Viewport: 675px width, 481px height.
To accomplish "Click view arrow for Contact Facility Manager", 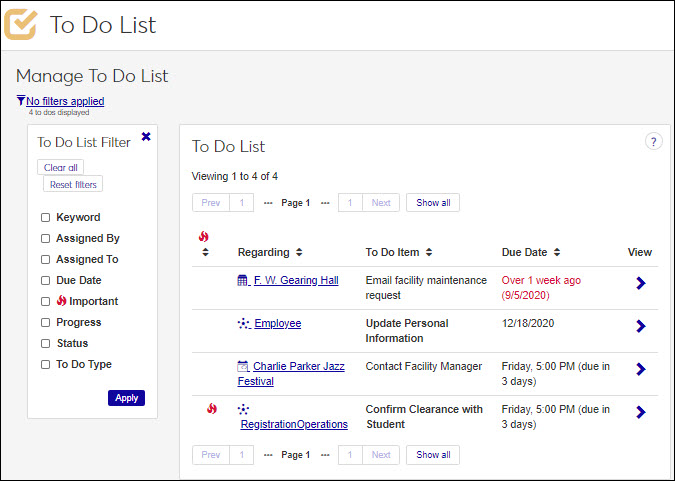I will coord(640,369).
